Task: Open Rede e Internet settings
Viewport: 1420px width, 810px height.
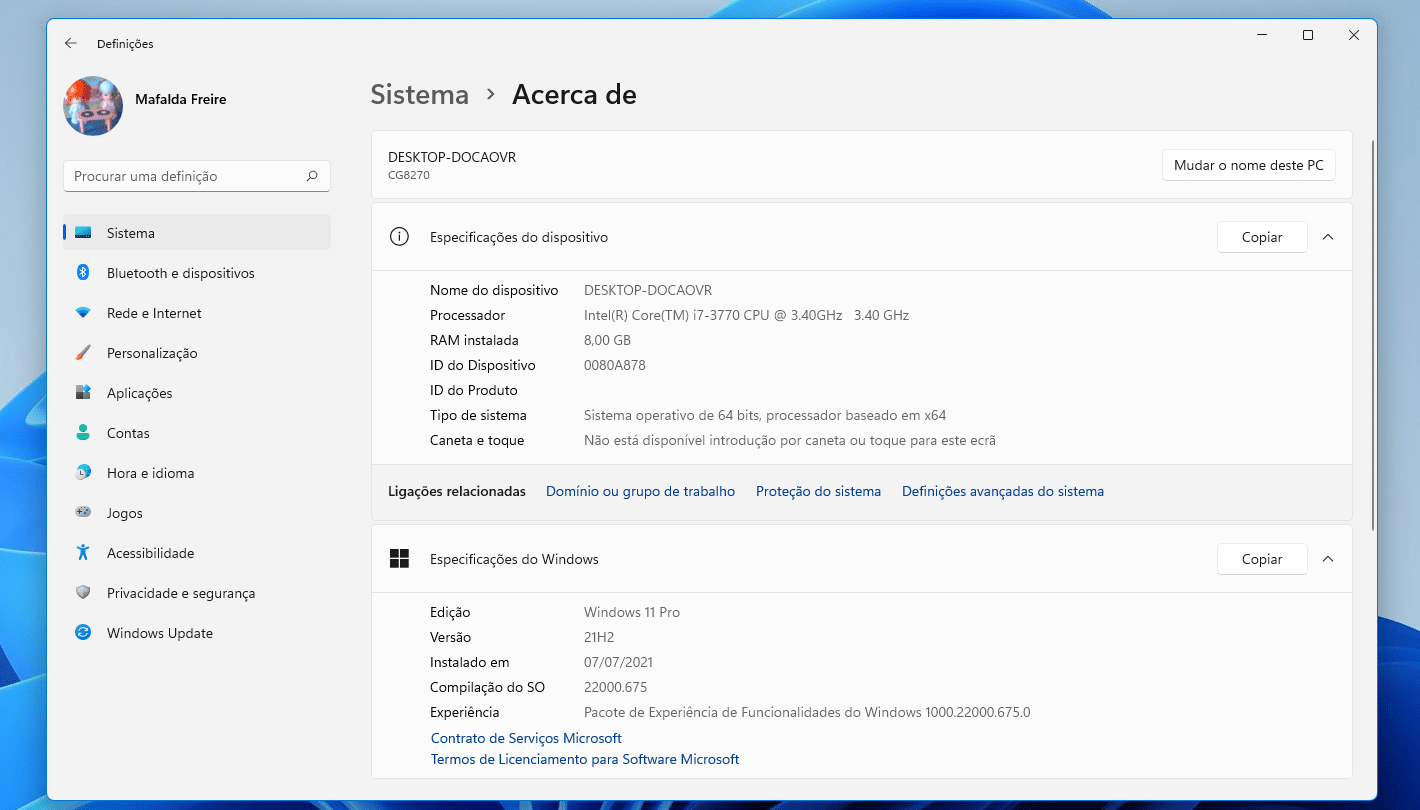Action: (154, 313)
